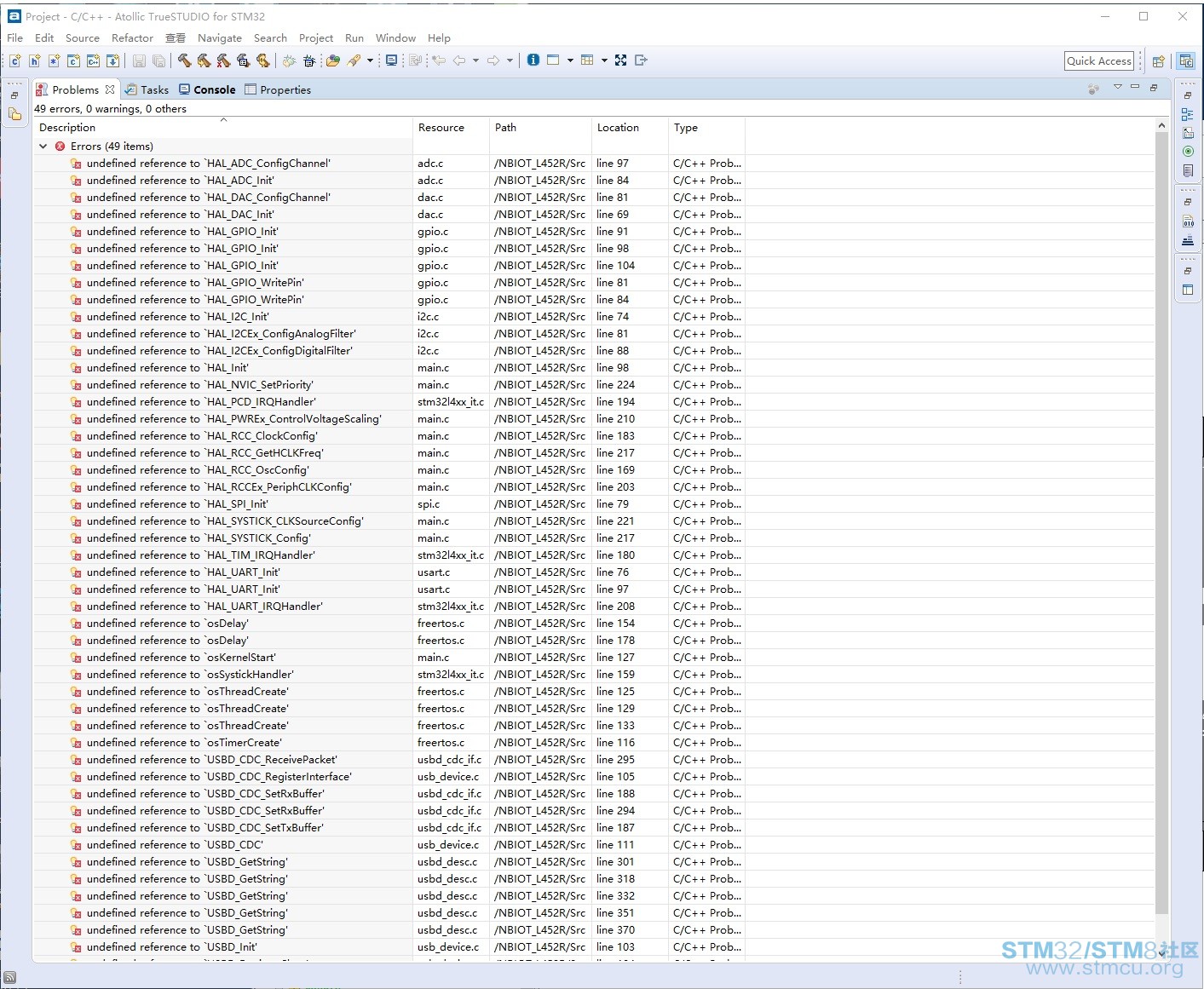Select error undefined reference to HAL_PCD_IRQHandler
Screen dimensions: 1204x989
tap(594, 402)
